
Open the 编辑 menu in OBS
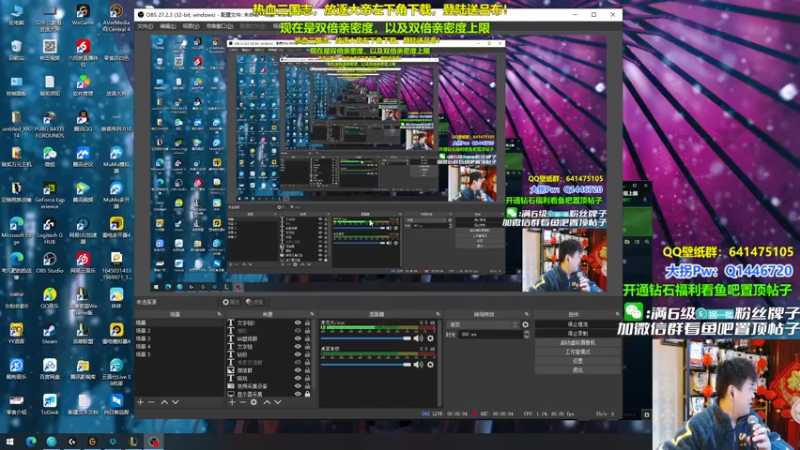click(167, 26)
